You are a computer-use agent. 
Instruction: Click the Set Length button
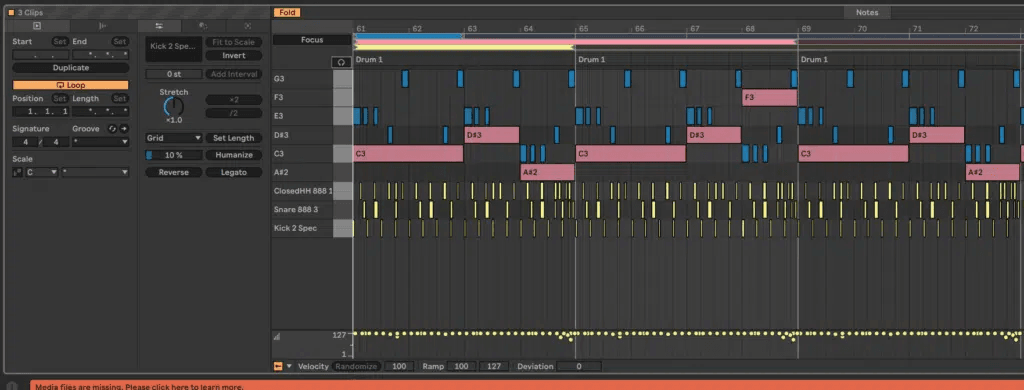coord(234,138)
